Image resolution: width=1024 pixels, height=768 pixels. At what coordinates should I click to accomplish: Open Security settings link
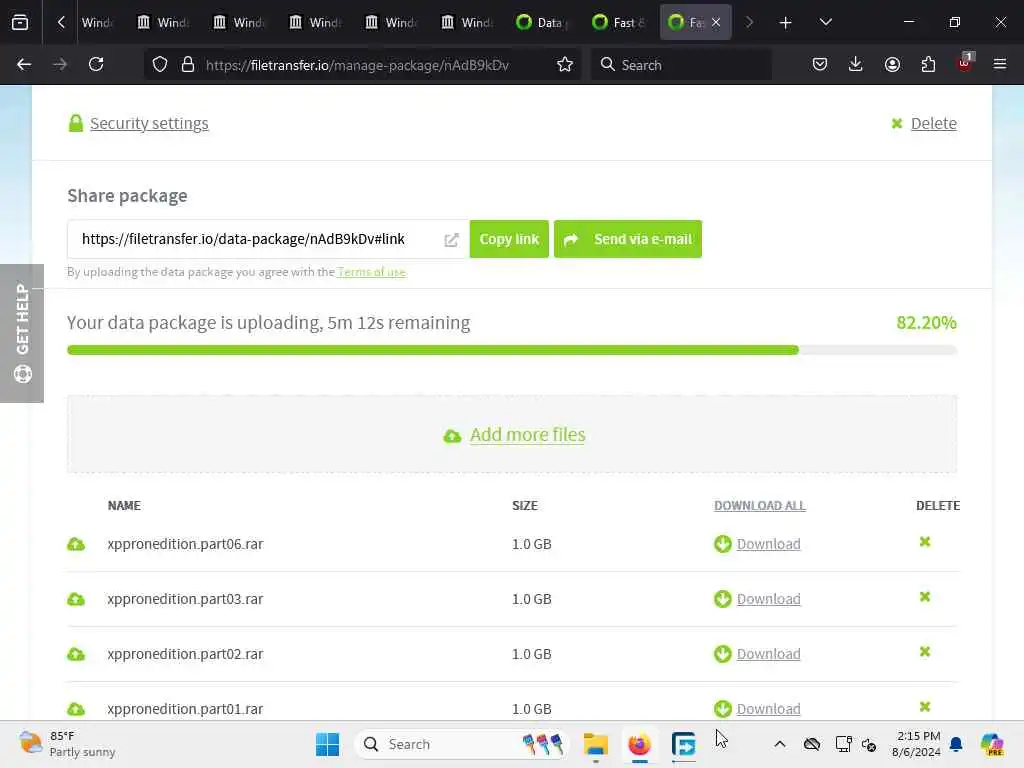[149, 123]
